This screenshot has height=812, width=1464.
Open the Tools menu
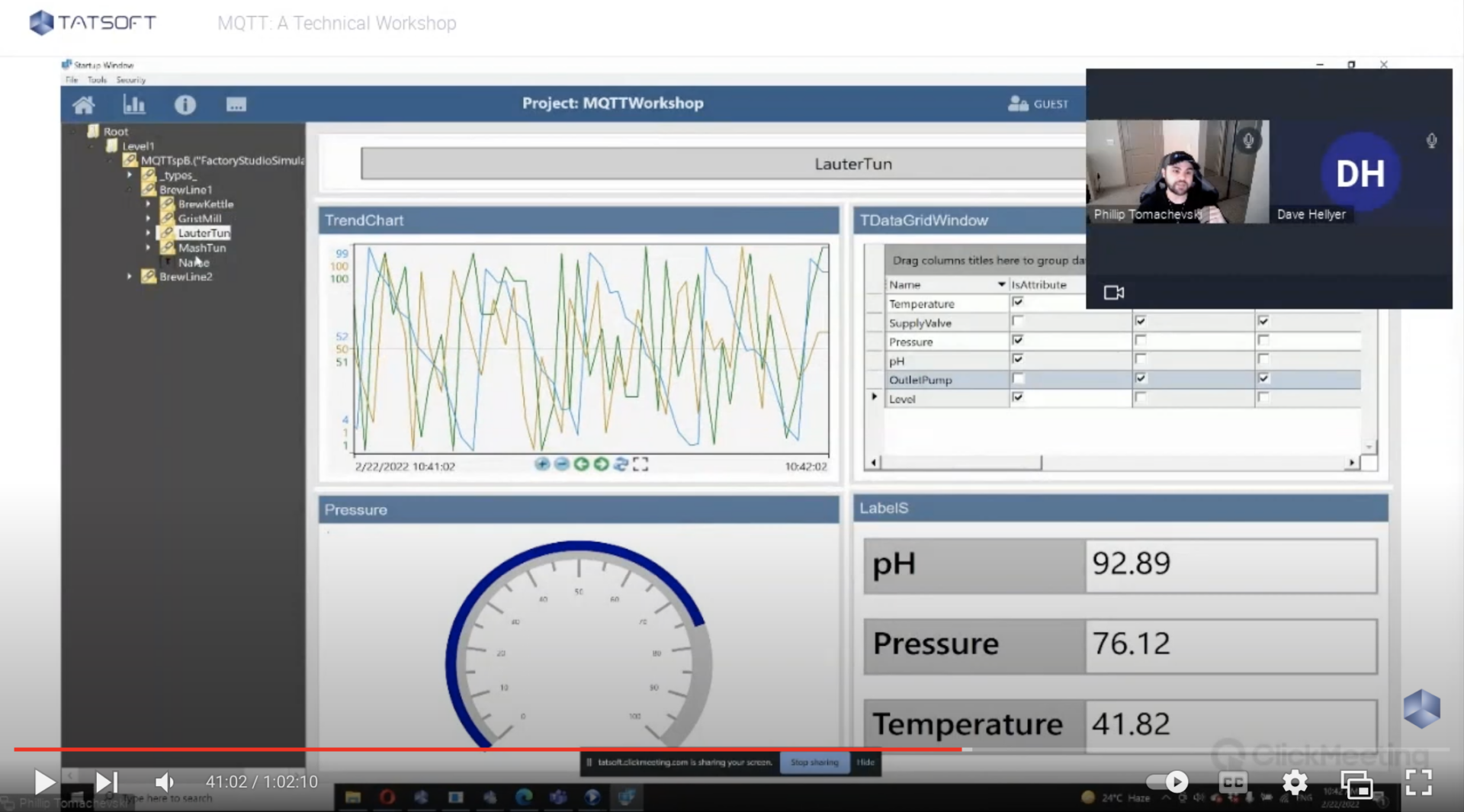point(97,79)
